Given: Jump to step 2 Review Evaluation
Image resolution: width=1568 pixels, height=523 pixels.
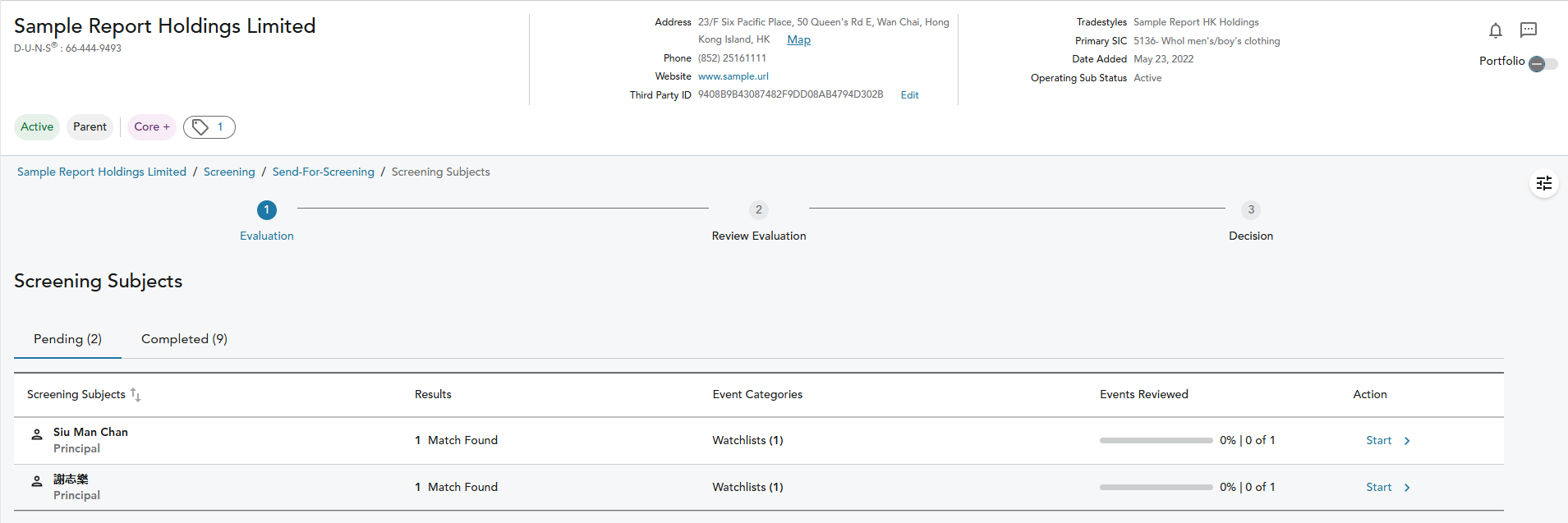Looking at the screenshot, I should (x=758, y=210).
